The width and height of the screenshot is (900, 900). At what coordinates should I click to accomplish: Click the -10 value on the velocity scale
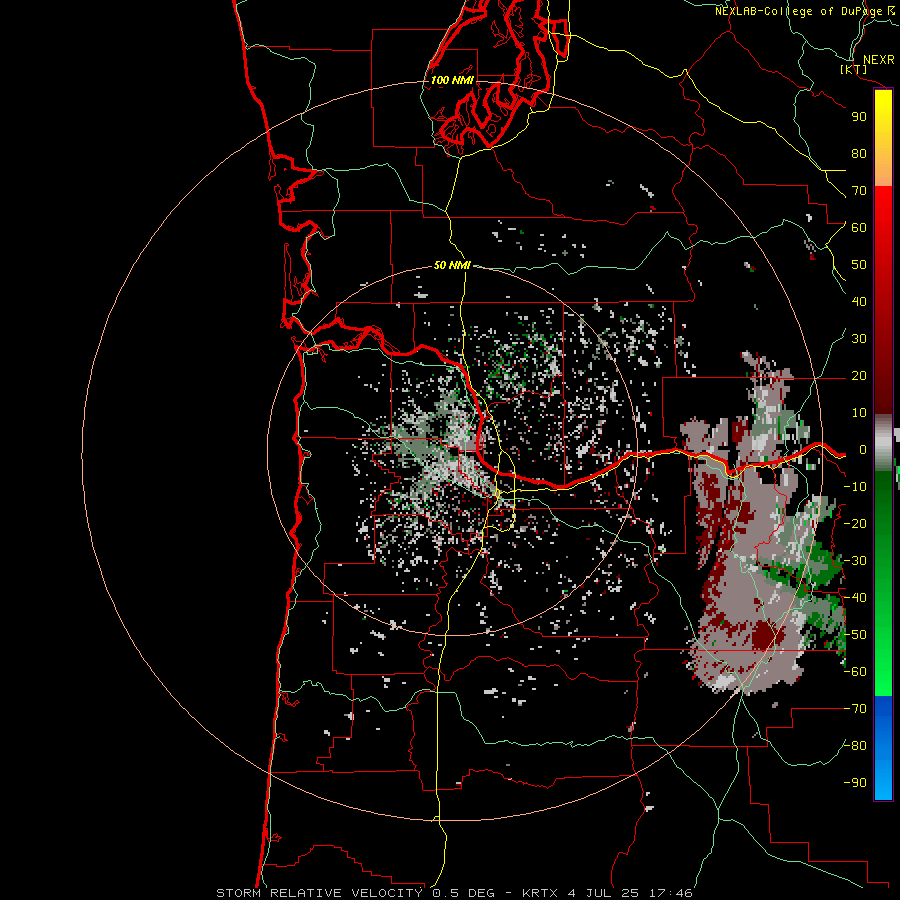pos(855,487)
